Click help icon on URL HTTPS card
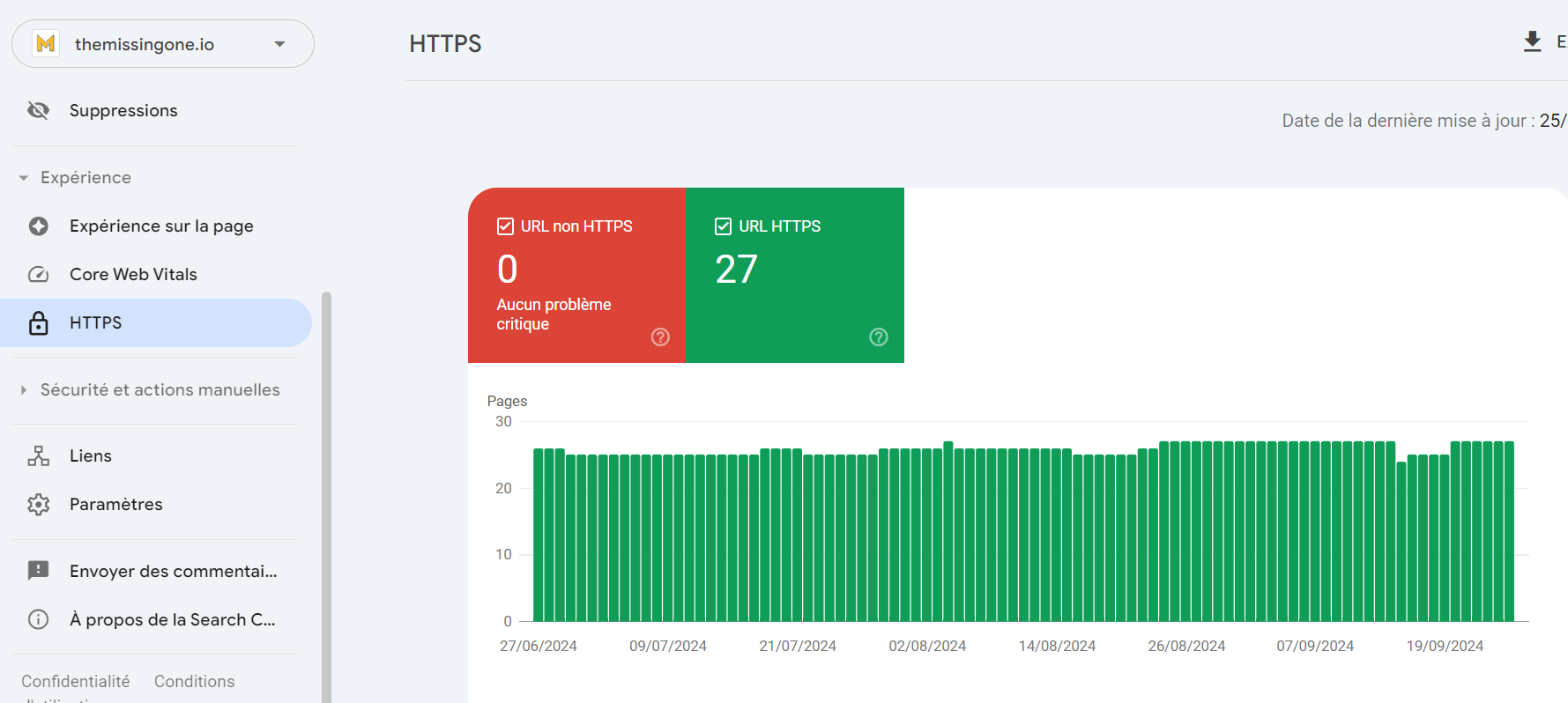 pyautogui.click(x=879, y=337)
